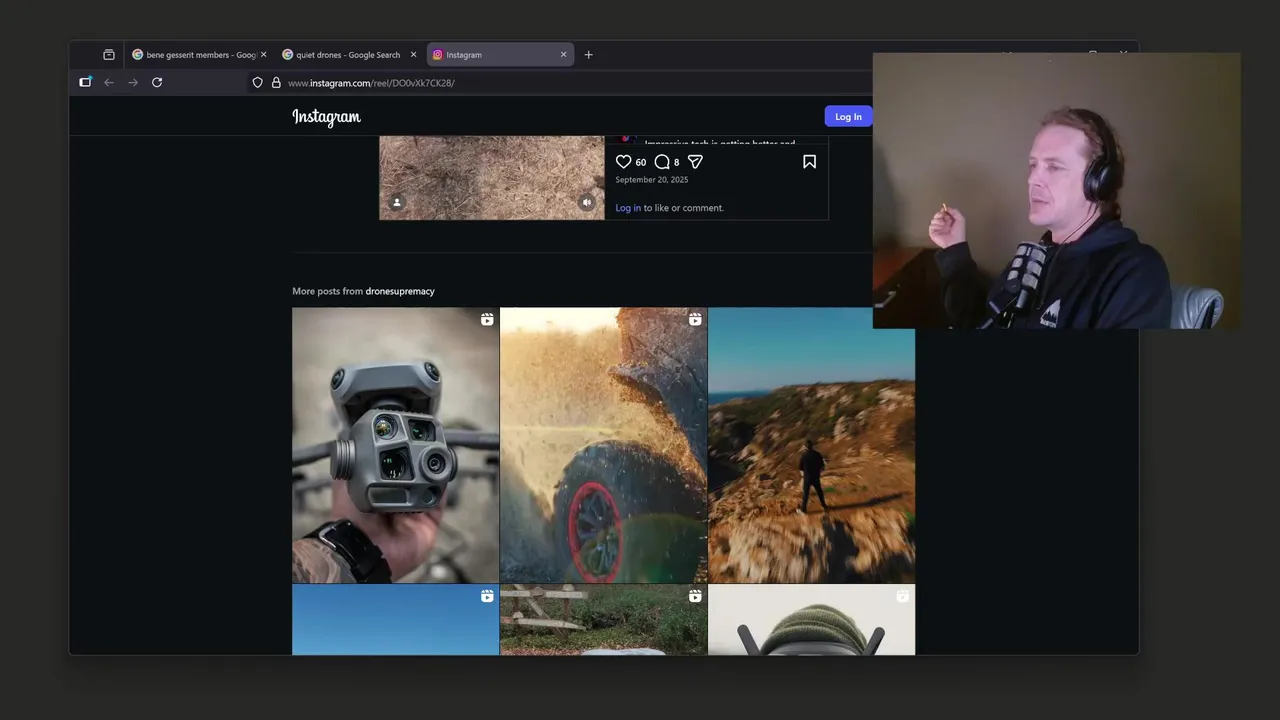Toggle reel audio with the speaker icon
Image resolution: width=1280 pixels, height=720 pixels.
(587, 203)
